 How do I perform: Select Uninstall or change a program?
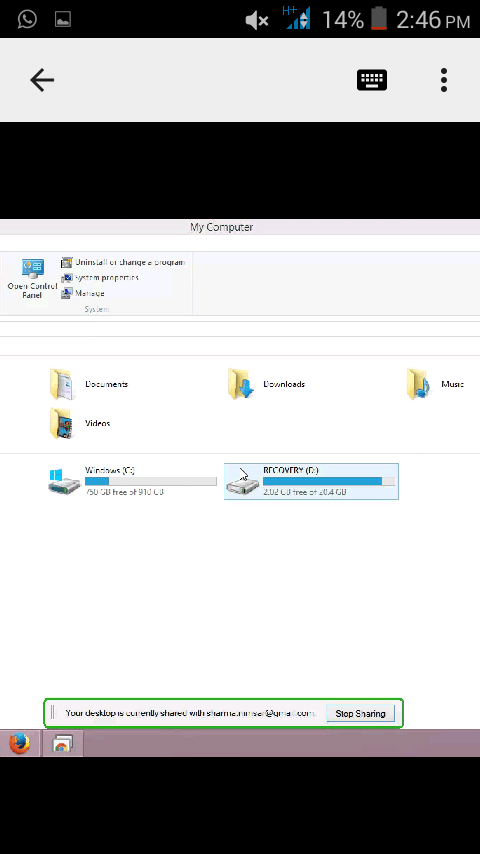pyautogui.click(x=123, y=263)
